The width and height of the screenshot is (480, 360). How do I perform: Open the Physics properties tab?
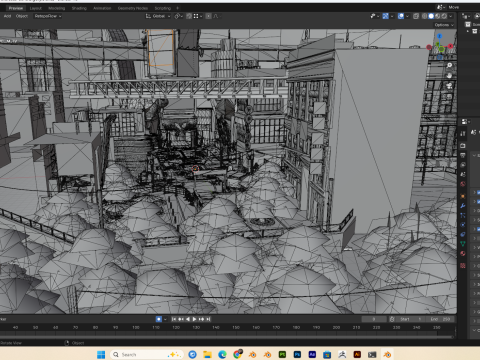coord(463,225)
